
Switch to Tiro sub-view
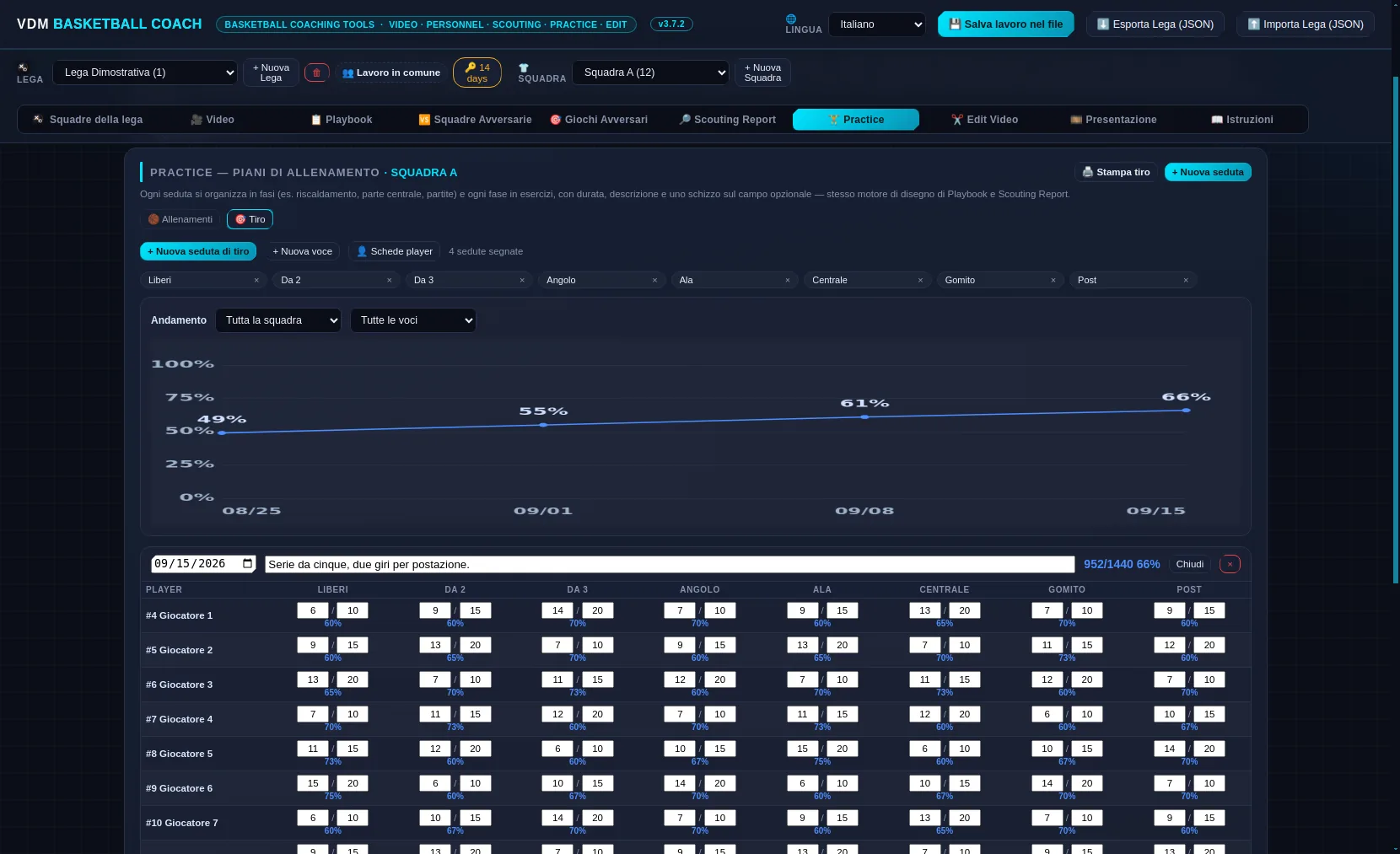[250, 219]
